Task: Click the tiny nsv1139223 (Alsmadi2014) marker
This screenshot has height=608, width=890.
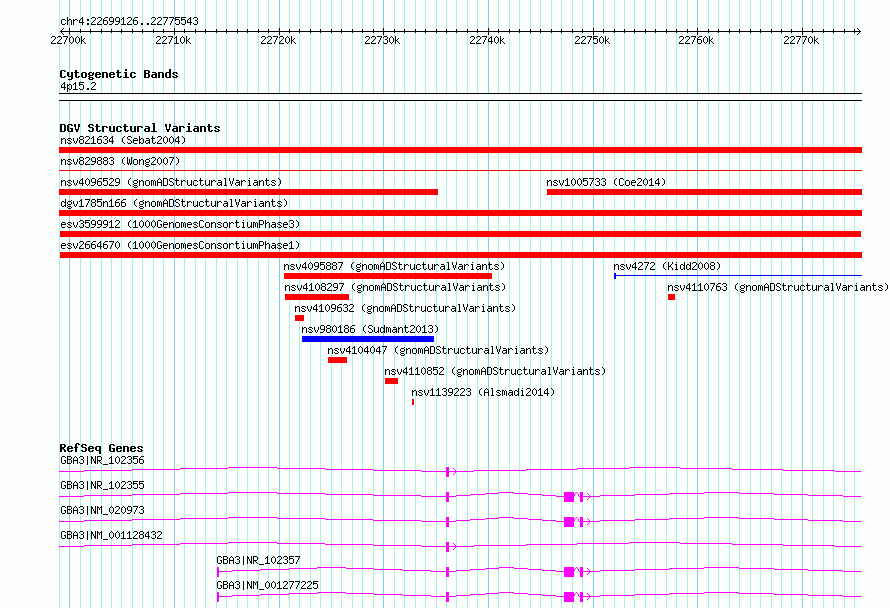Action: click(413, 402)
